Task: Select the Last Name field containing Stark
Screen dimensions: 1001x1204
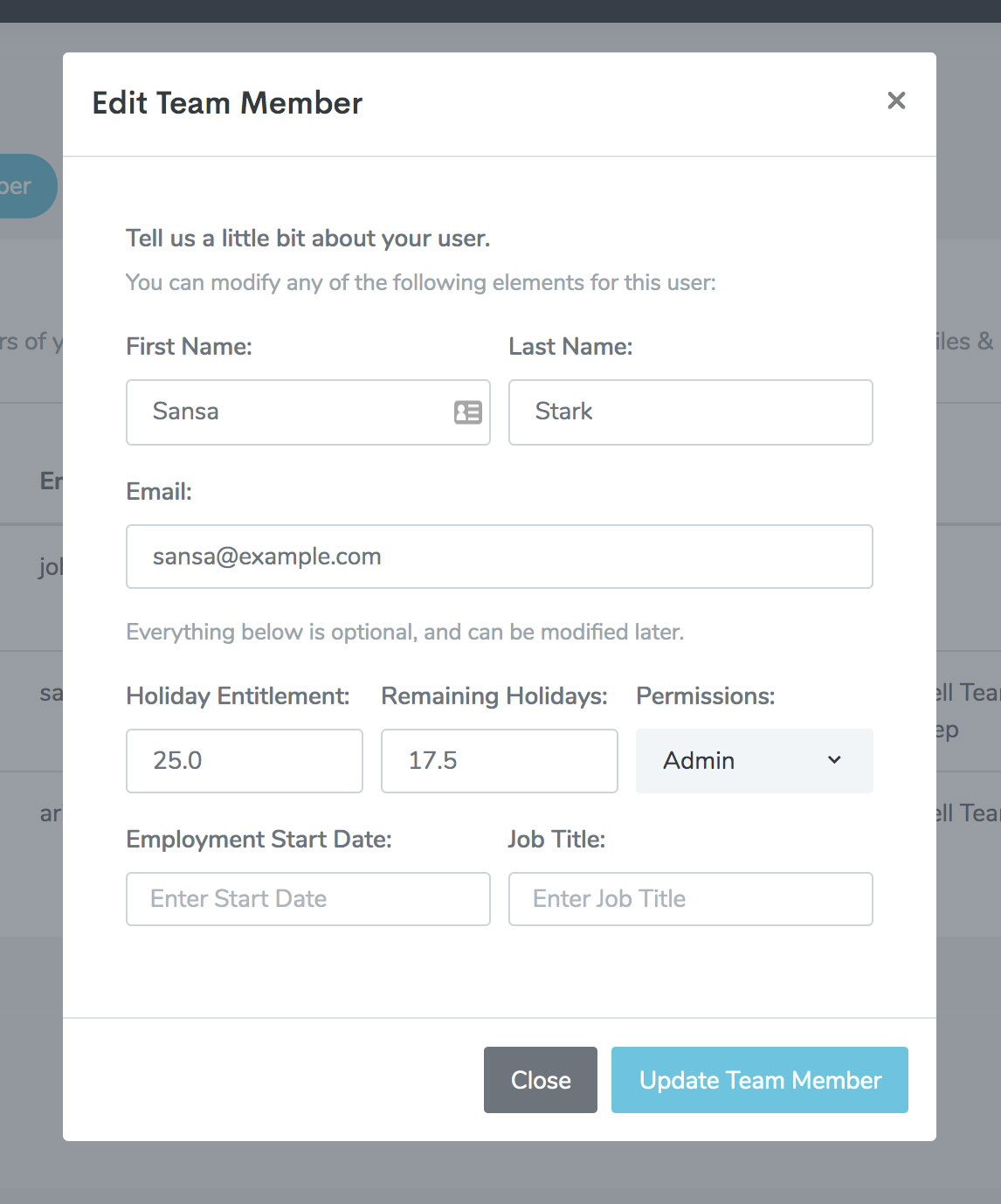Action: [691, 412]
